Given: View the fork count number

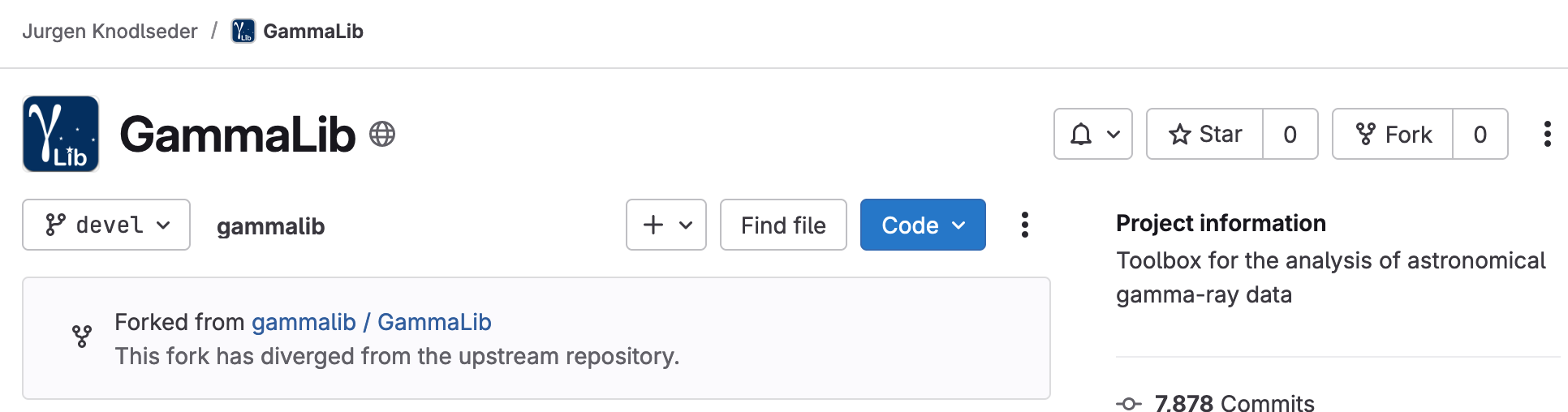Looking at the screenshot, I should coord(1480,134).
